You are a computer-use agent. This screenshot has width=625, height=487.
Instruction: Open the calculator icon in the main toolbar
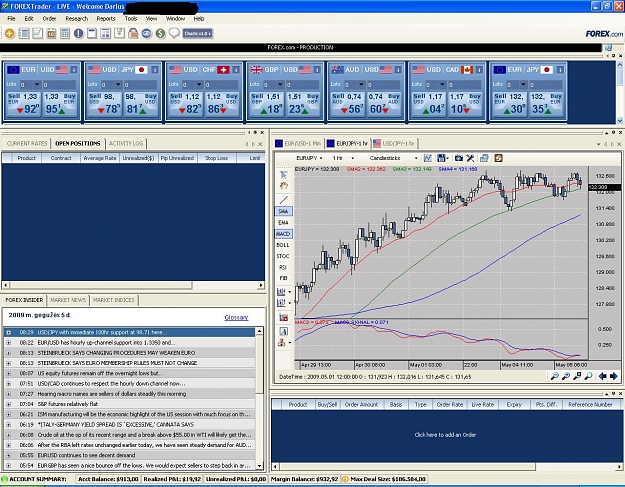click(x=65, y=33)
